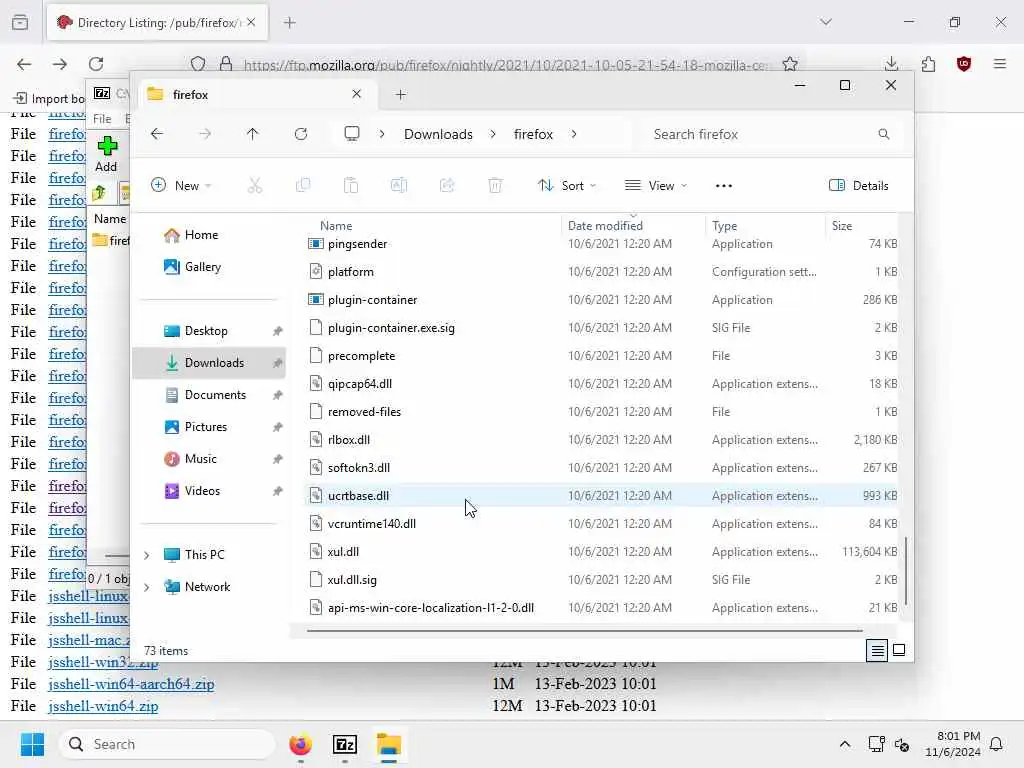
Task: Expand breadcrumb chevron after firefox
Action: click(x=573, y=134)
